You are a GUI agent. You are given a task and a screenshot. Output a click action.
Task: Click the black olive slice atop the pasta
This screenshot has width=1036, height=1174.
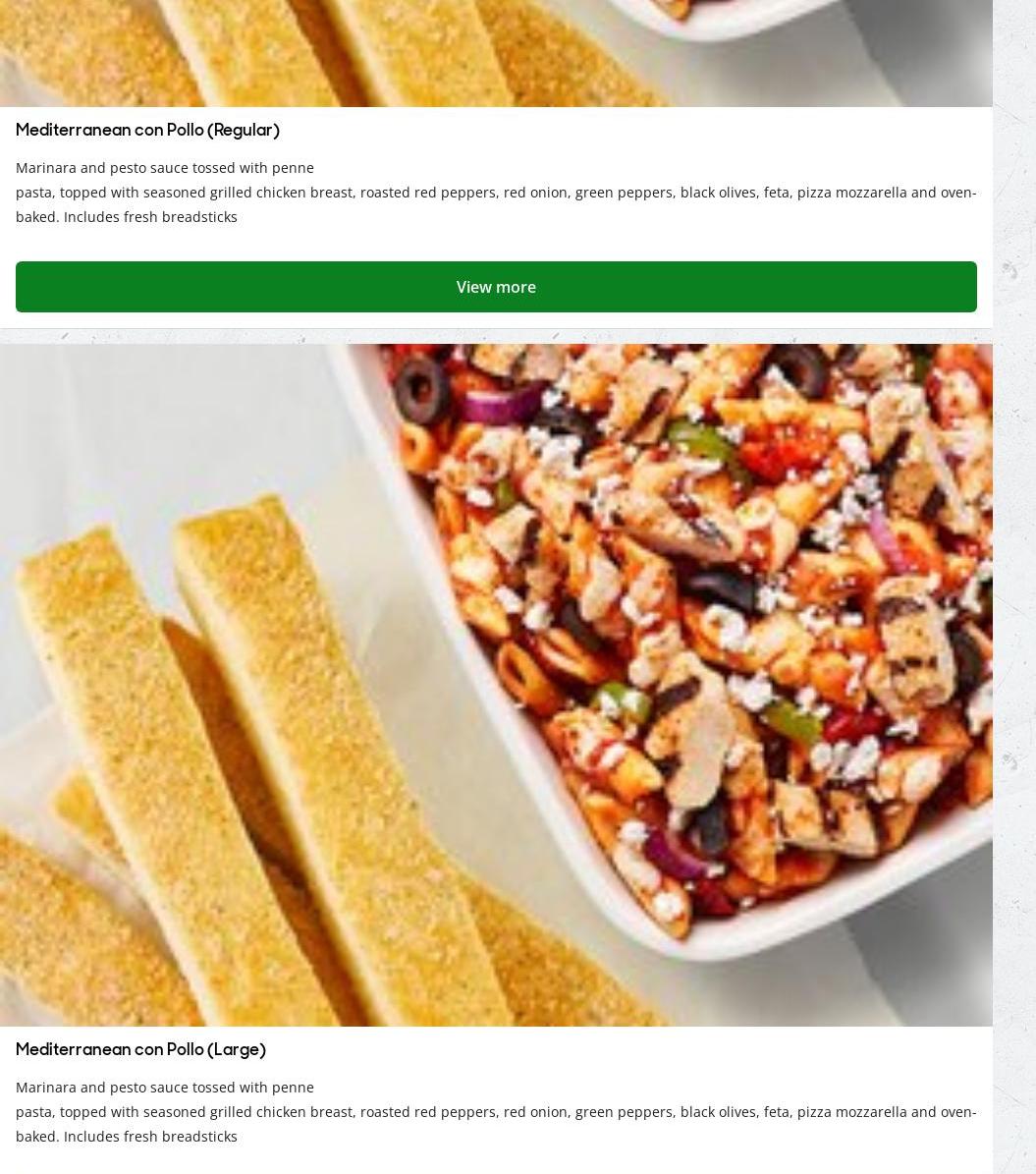[x=422, y=389]
